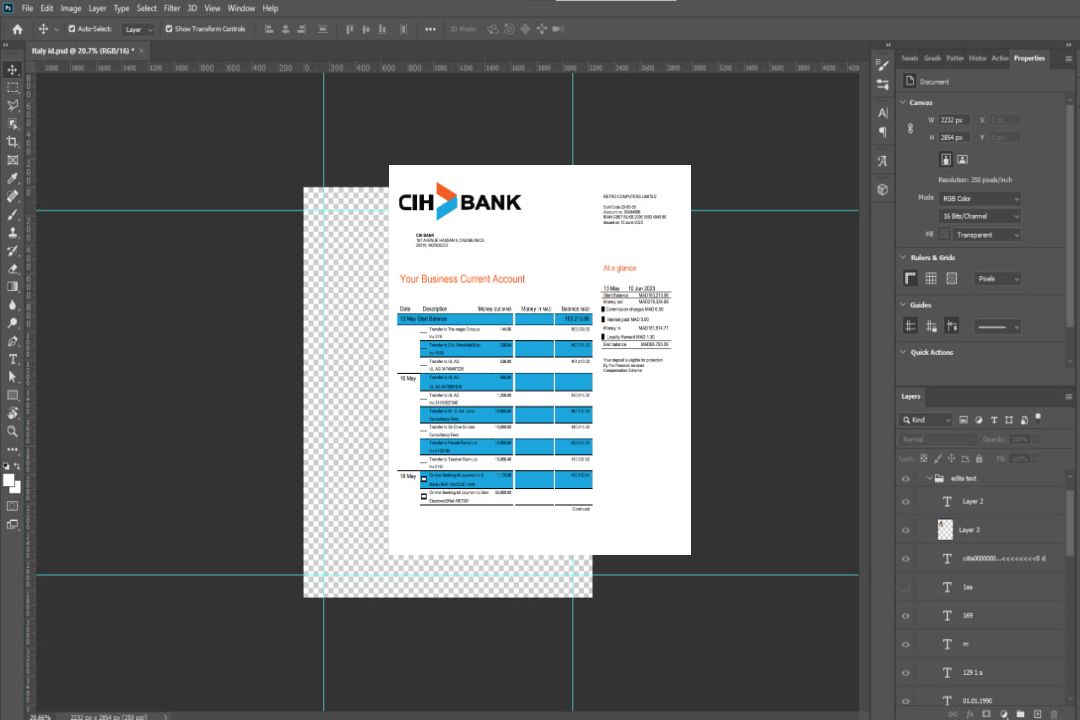Viewport: 1080px width, 720px height.
Task: Collapse the Rulers & Grids section
Action: (904, 258)
